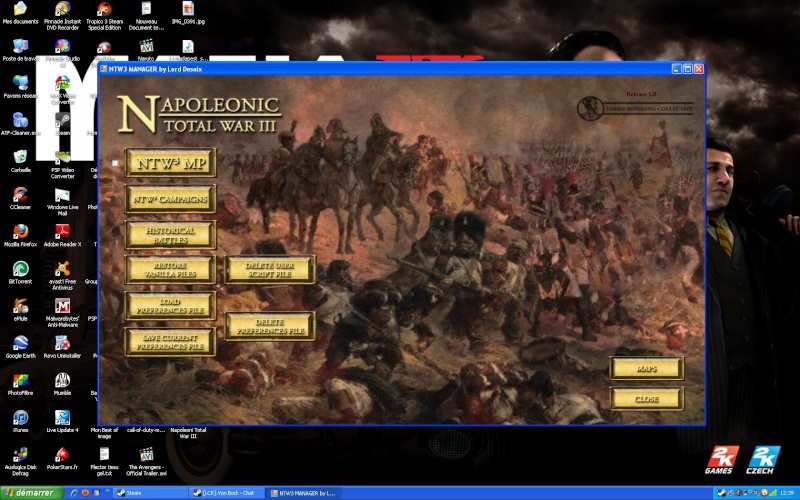Screen dimensions: 800x500
Task: Minimize the NTW3 MANAGER window
Action: 677,69
